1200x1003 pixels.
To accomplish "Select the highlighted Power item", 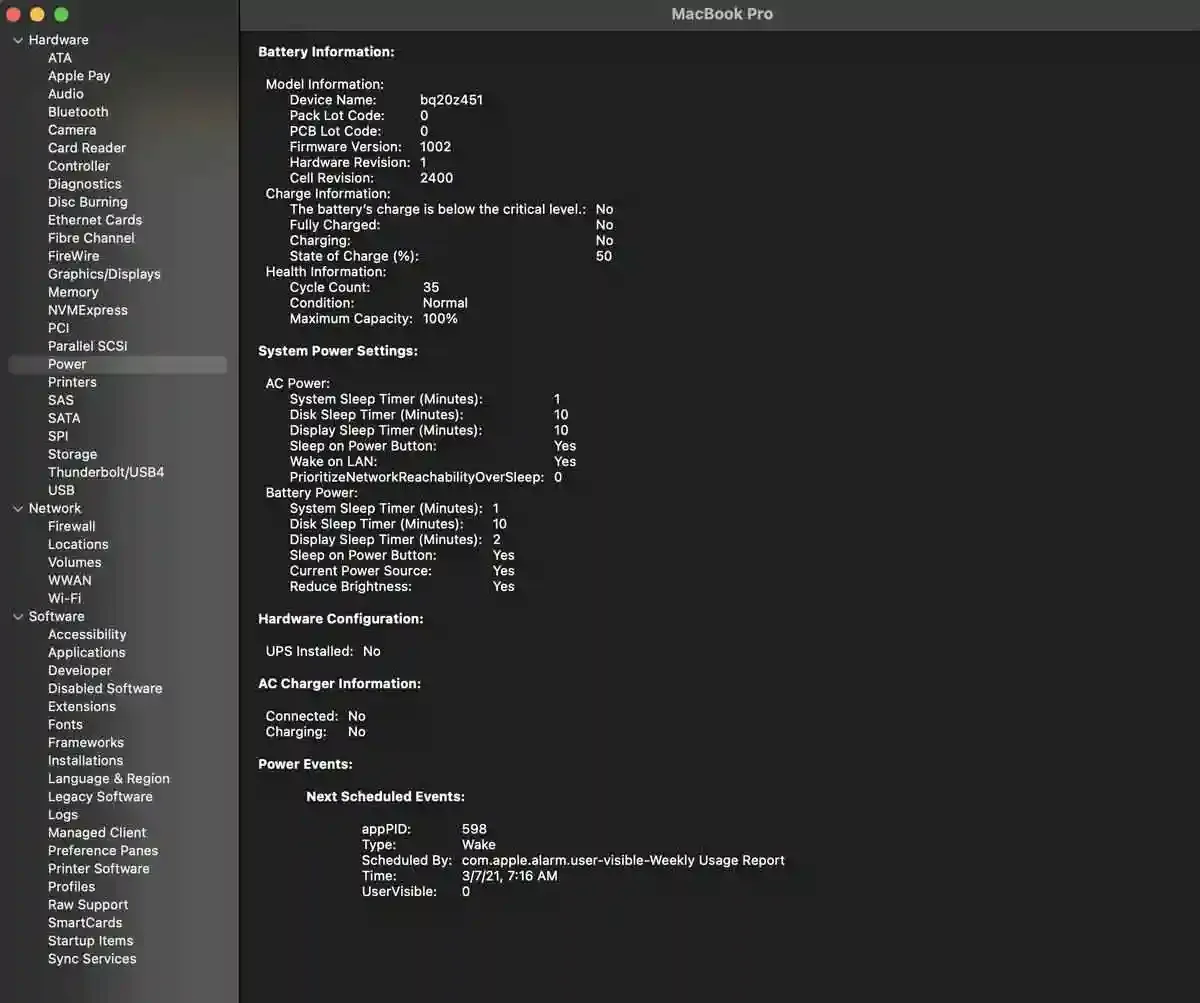I will 118,364.
